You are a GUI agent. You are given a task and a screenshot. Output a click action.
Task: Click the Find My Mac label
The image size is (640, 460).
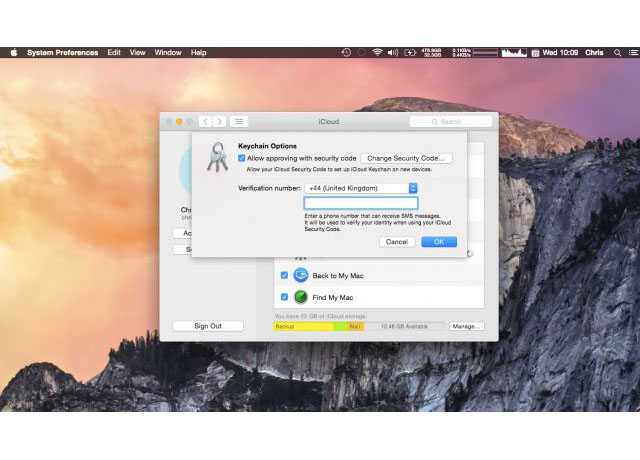pyautogui.click(x=333, y=298)
